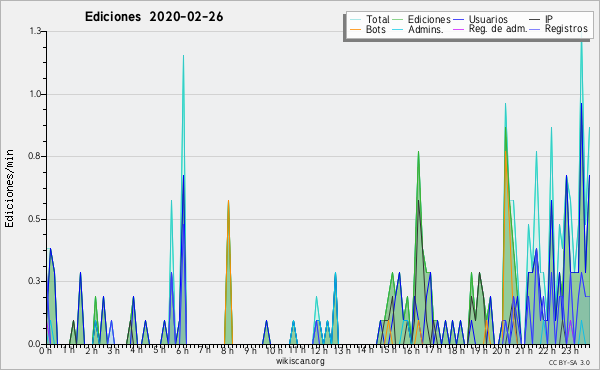Click the '4 h' x-axis tick label

136,350
